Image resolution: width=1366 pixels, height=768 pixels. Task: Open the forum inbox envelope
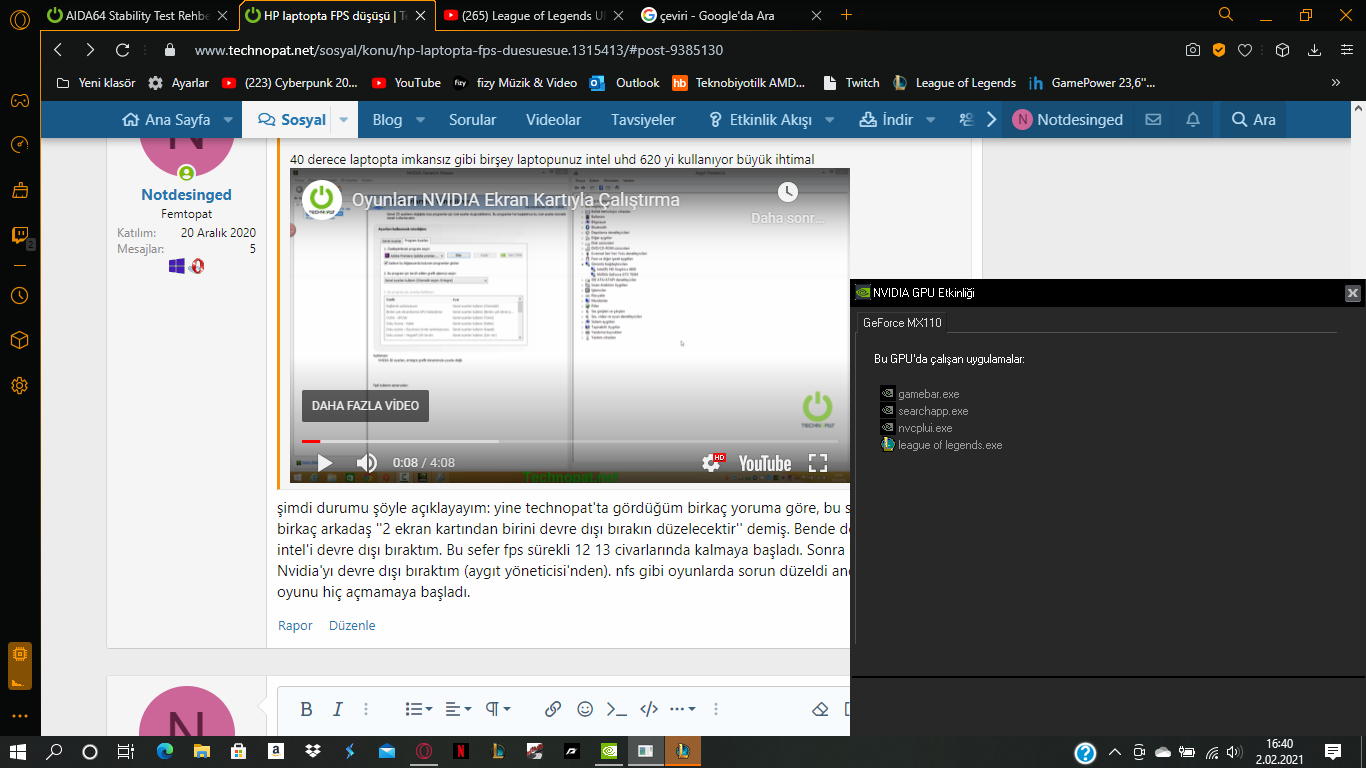(1153, 119)
